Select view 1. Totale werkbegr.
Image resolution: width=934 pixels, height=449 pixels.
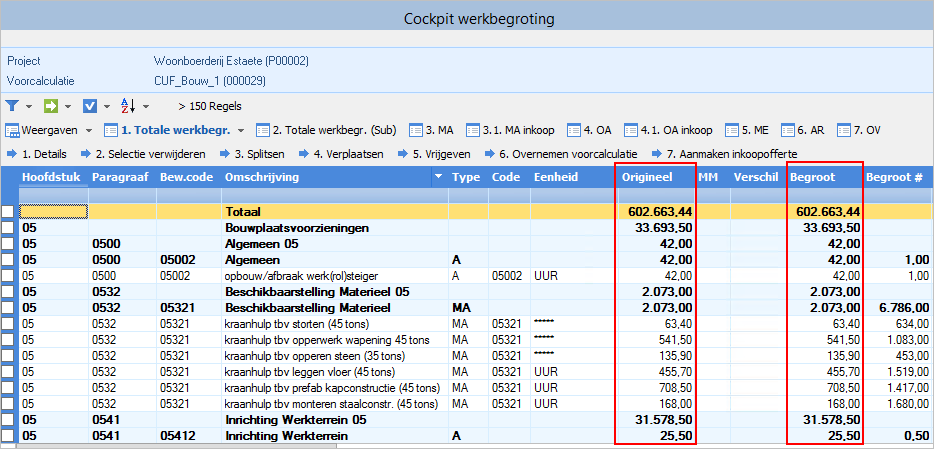coord(169,130)
